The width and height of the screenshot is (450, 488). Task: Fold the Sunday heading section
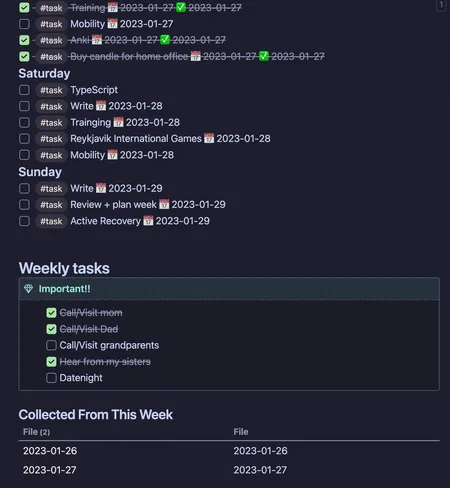coord(40,172)
